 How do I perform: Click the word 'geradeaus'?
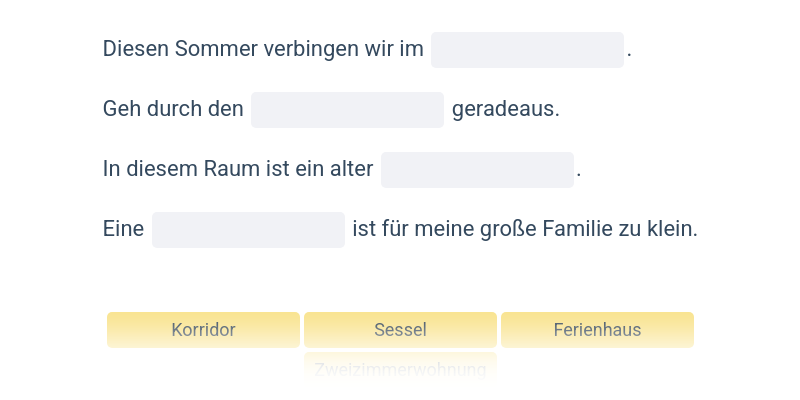click(503, 109)
